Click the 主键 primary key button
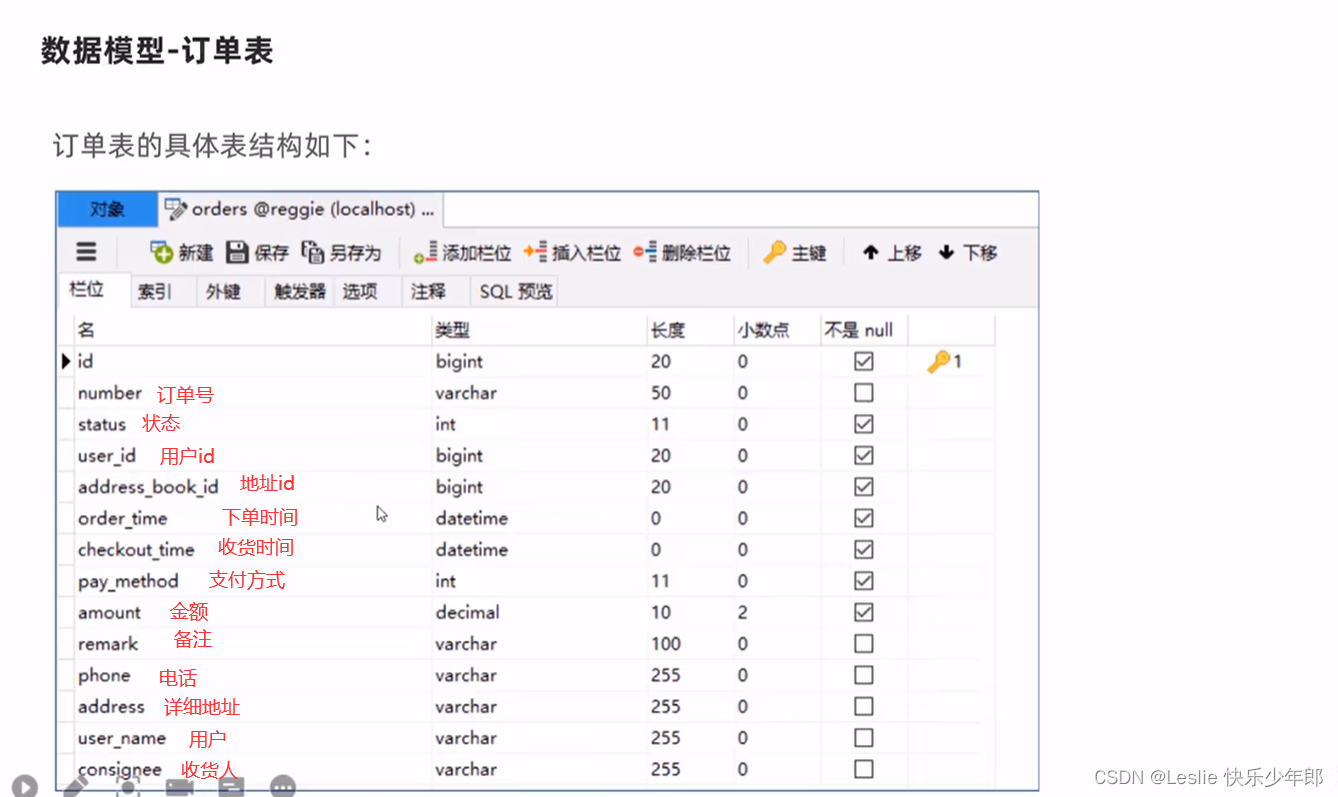Viewport: 1338px width, 797px height. (x=795, y=253)
